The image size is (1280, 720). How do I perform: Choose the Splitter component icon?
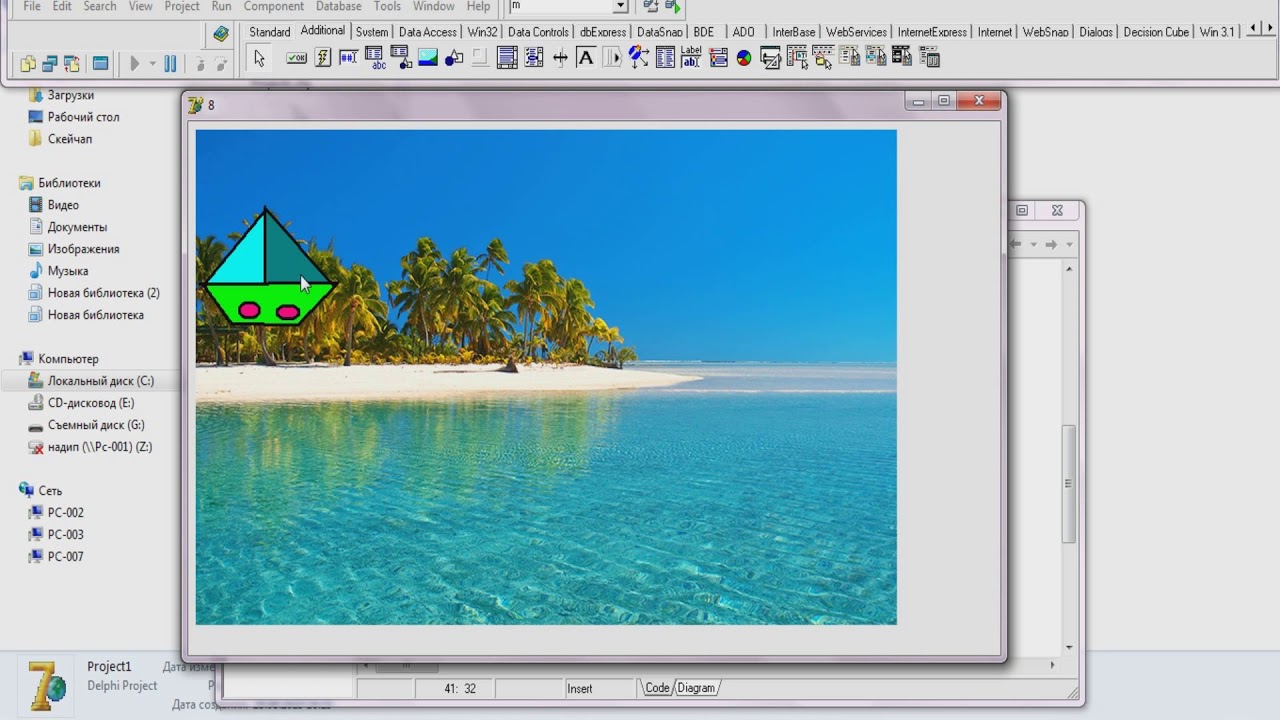(x=560, y=58)
